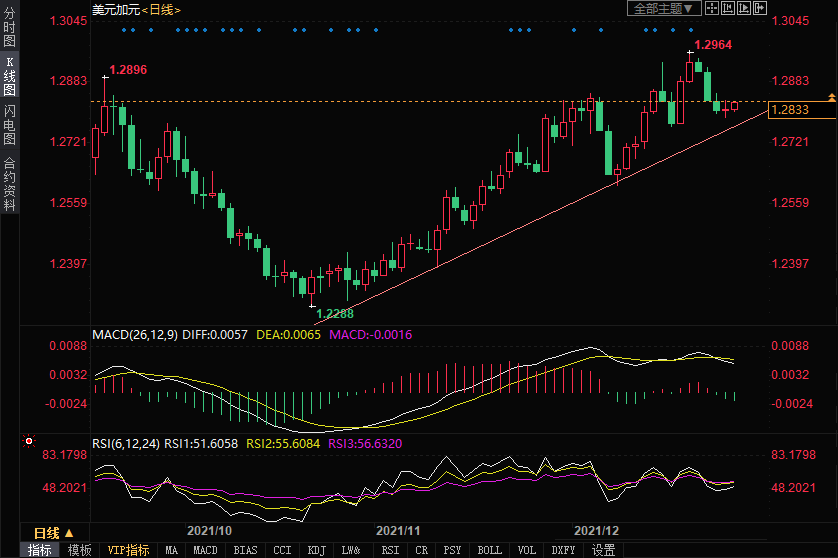Click the red sun icon beside RSI
Viewport: 838px width, 558px height.
(x=28, y=441)
